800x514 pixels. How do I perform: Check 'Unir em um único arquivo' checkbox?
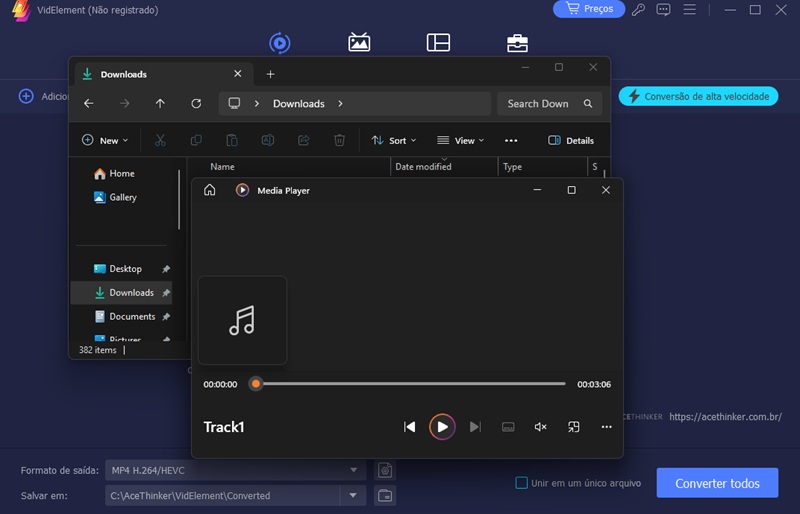pos(521,483)
